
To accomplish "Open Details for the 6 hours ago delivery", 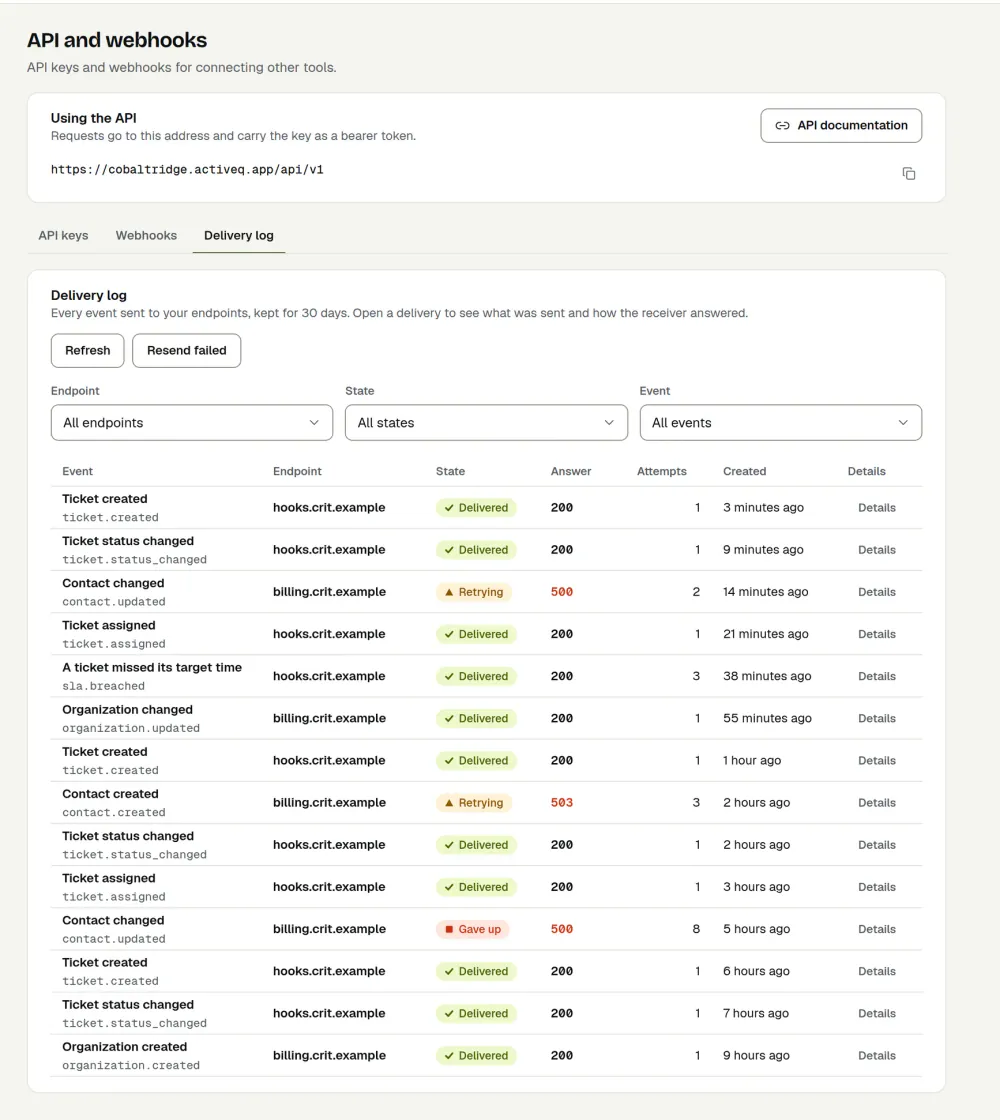I will click(876, 971).
